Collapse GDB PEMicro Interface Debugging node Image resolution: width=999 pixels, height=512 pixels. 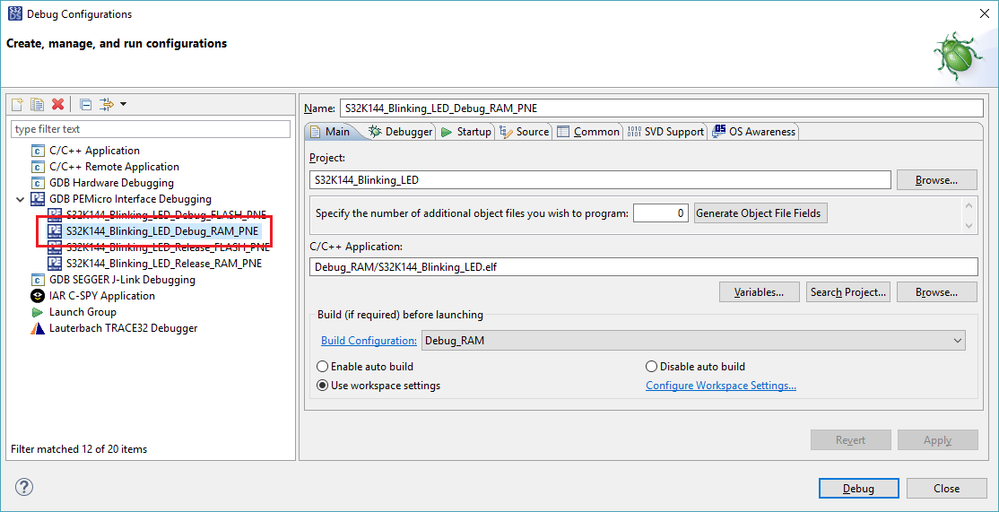(x=19, y=199)
